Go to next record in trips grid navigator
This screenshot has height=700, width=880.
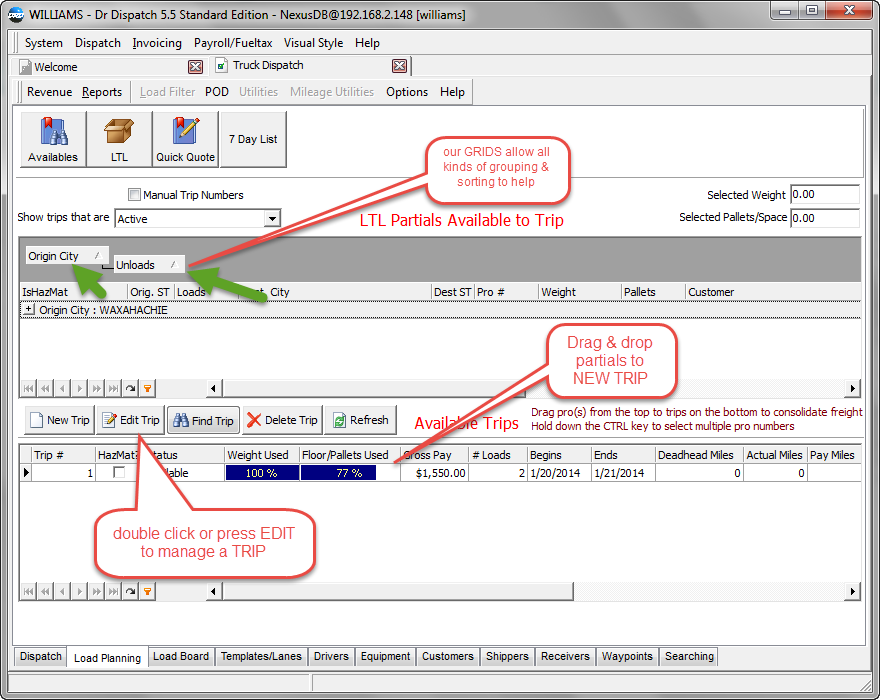80,591
